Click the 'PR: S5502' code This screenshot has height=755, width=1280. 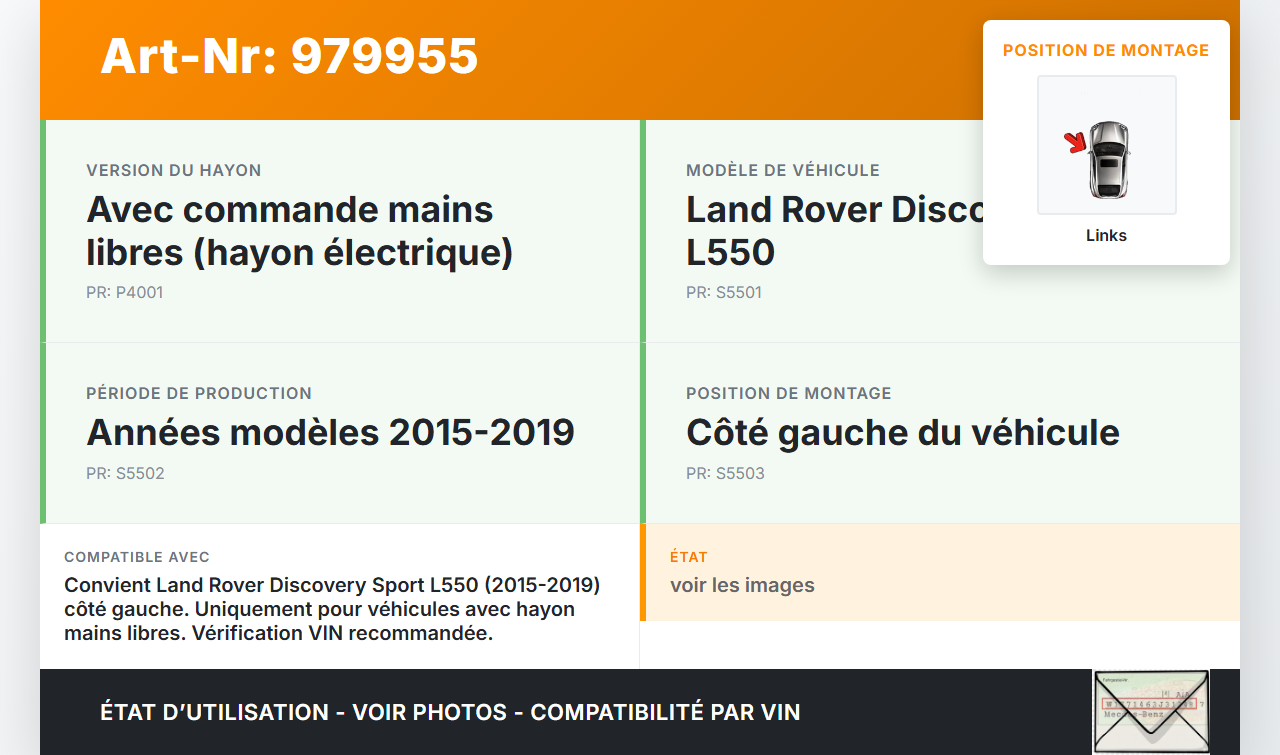click(x=125, y=474)
